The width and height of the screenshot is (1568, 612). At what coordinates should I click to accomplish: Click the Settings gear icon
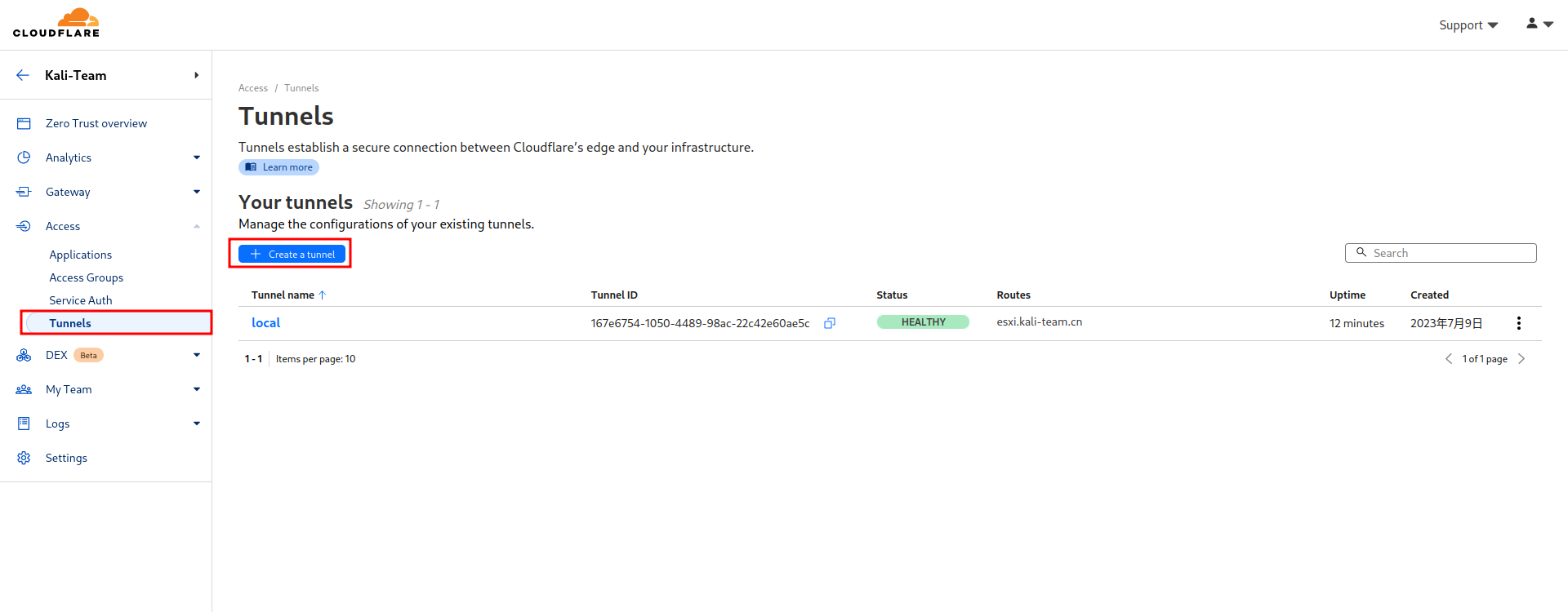pos(24,458)
